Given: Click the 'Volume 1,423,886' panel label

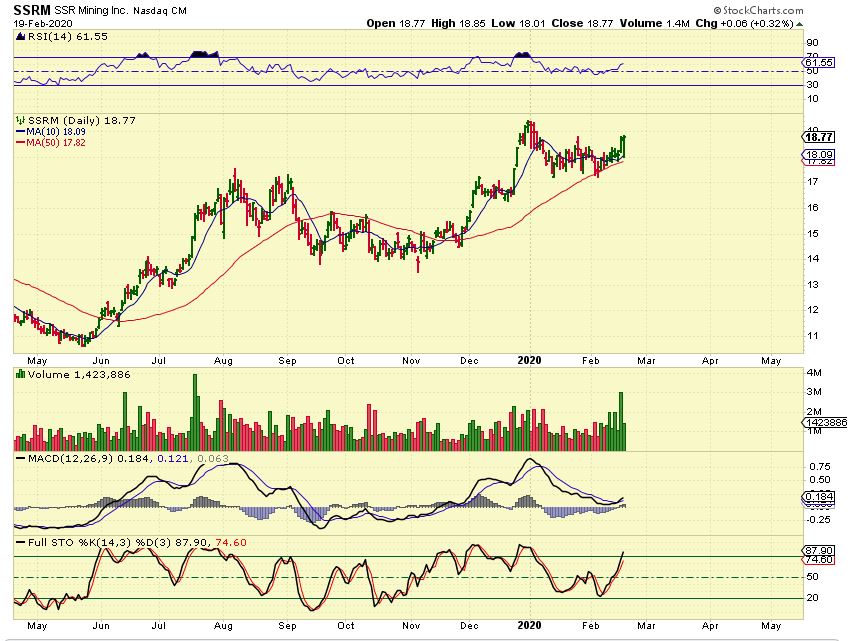Looking at the screenshot, I should pos(79,374).
